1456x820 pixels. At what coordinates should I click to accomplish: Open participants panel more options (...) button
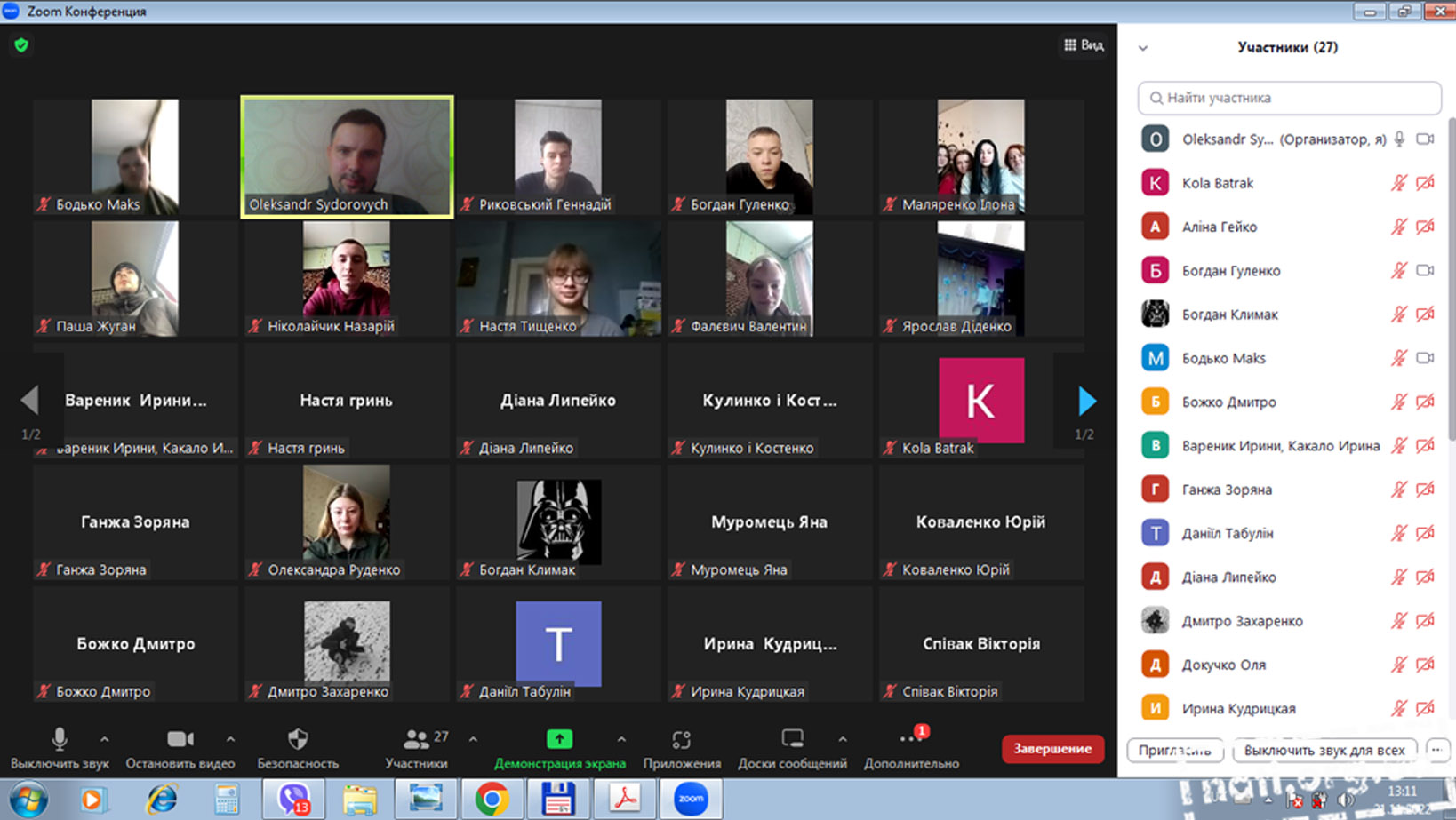[x=1436, y=750]
